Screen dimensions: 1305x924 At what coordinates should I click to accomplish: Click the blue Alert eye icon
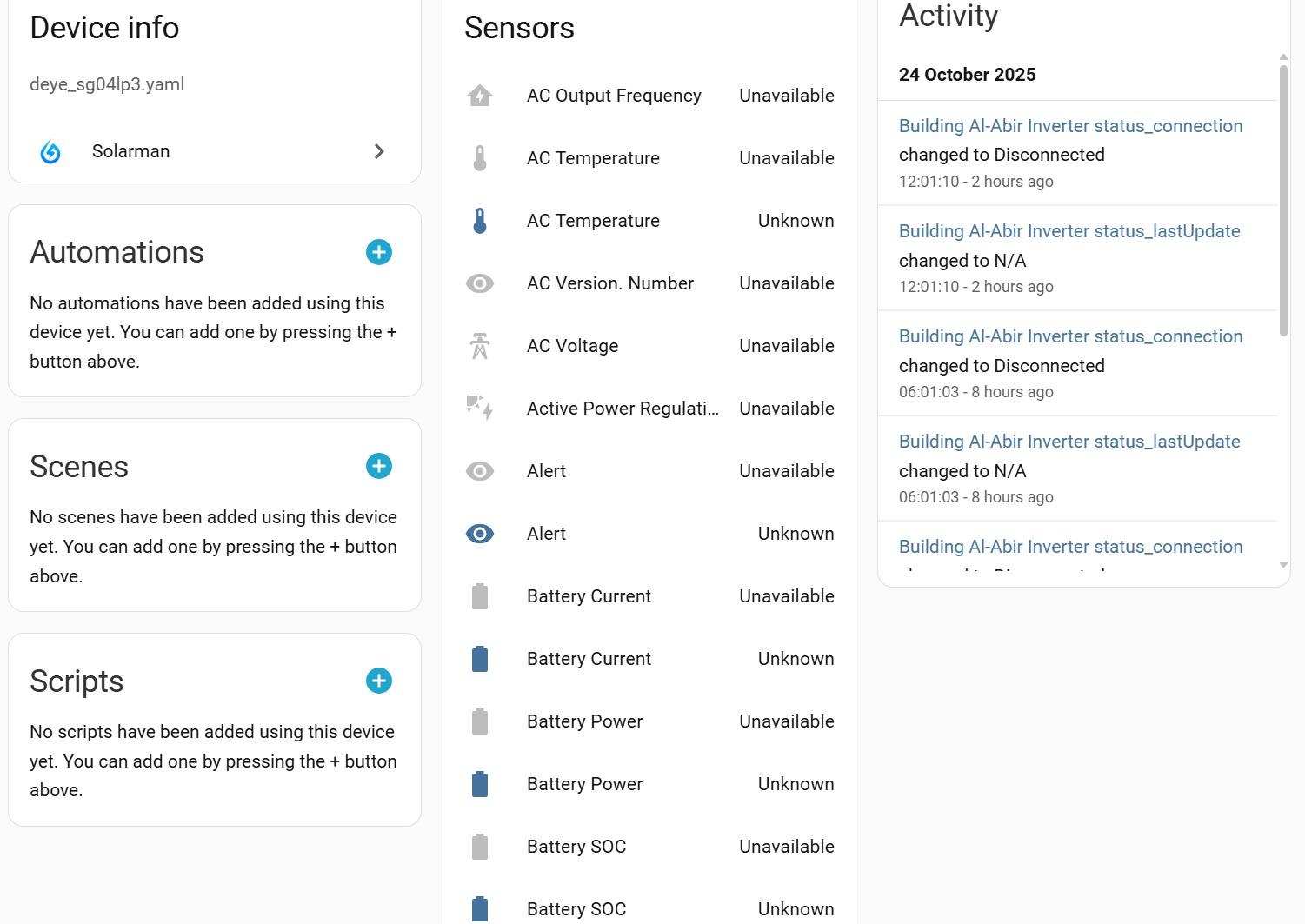coord(480,534)
